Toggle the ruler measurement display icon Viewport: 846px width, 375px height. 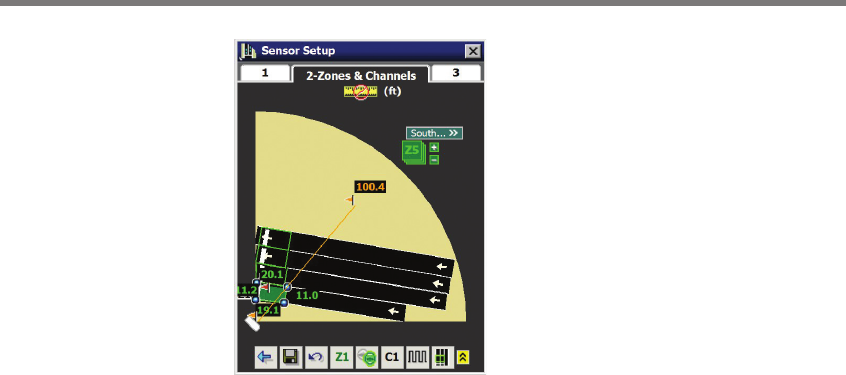(361, 92)
